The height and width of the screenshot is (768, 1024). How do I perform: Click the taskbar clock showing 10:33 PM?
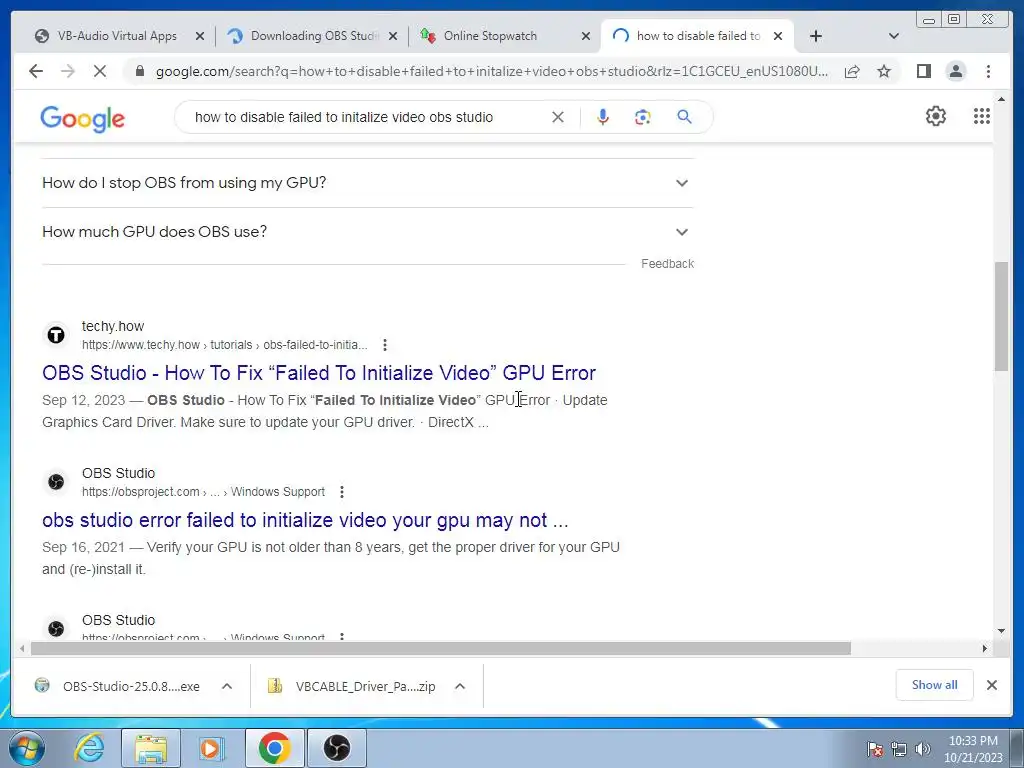point(973,749)
